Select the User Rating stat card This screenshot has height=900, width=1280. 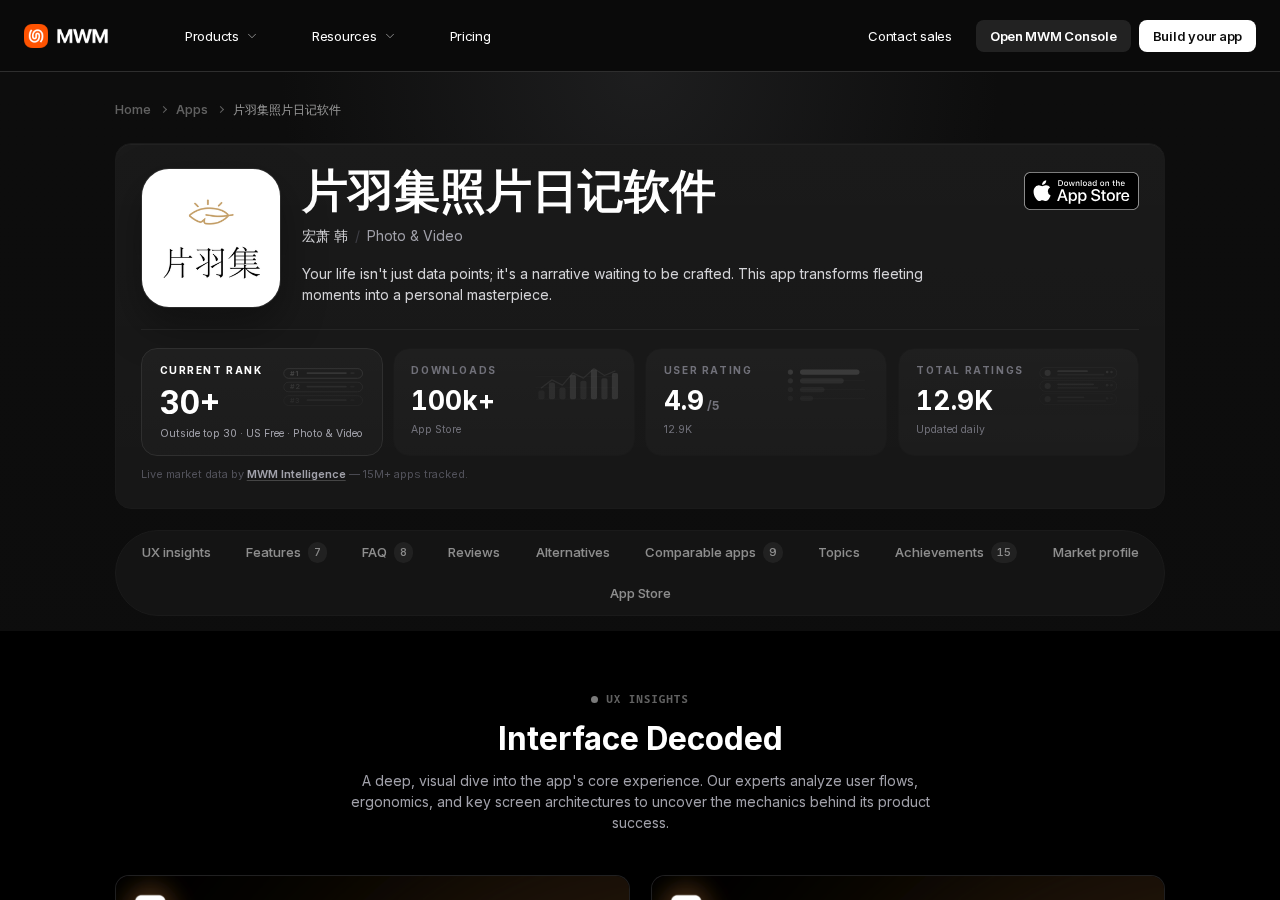[x=766, y=402]
